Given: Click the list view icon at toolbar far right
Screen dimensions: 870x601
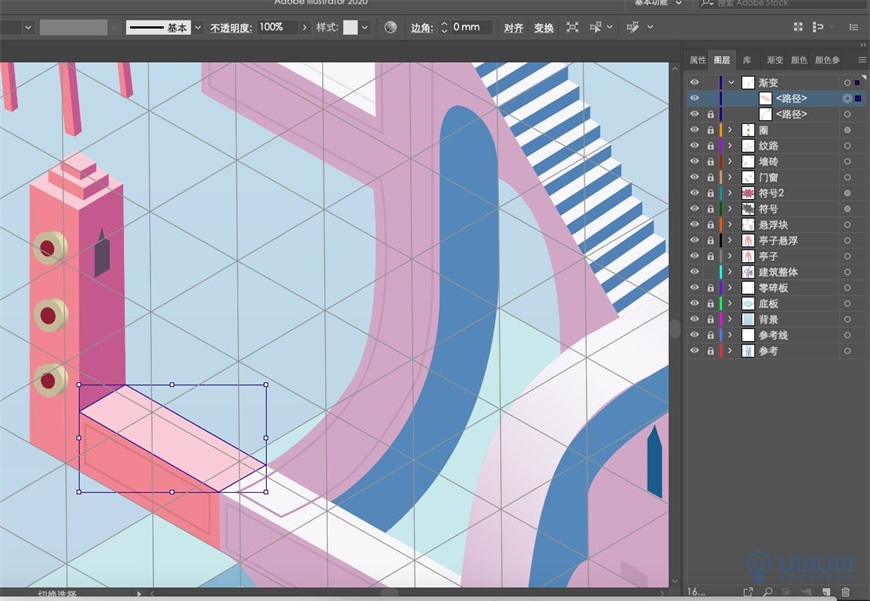Looking at the screenshot, I should pyautogui.click(x=855, y=27).
